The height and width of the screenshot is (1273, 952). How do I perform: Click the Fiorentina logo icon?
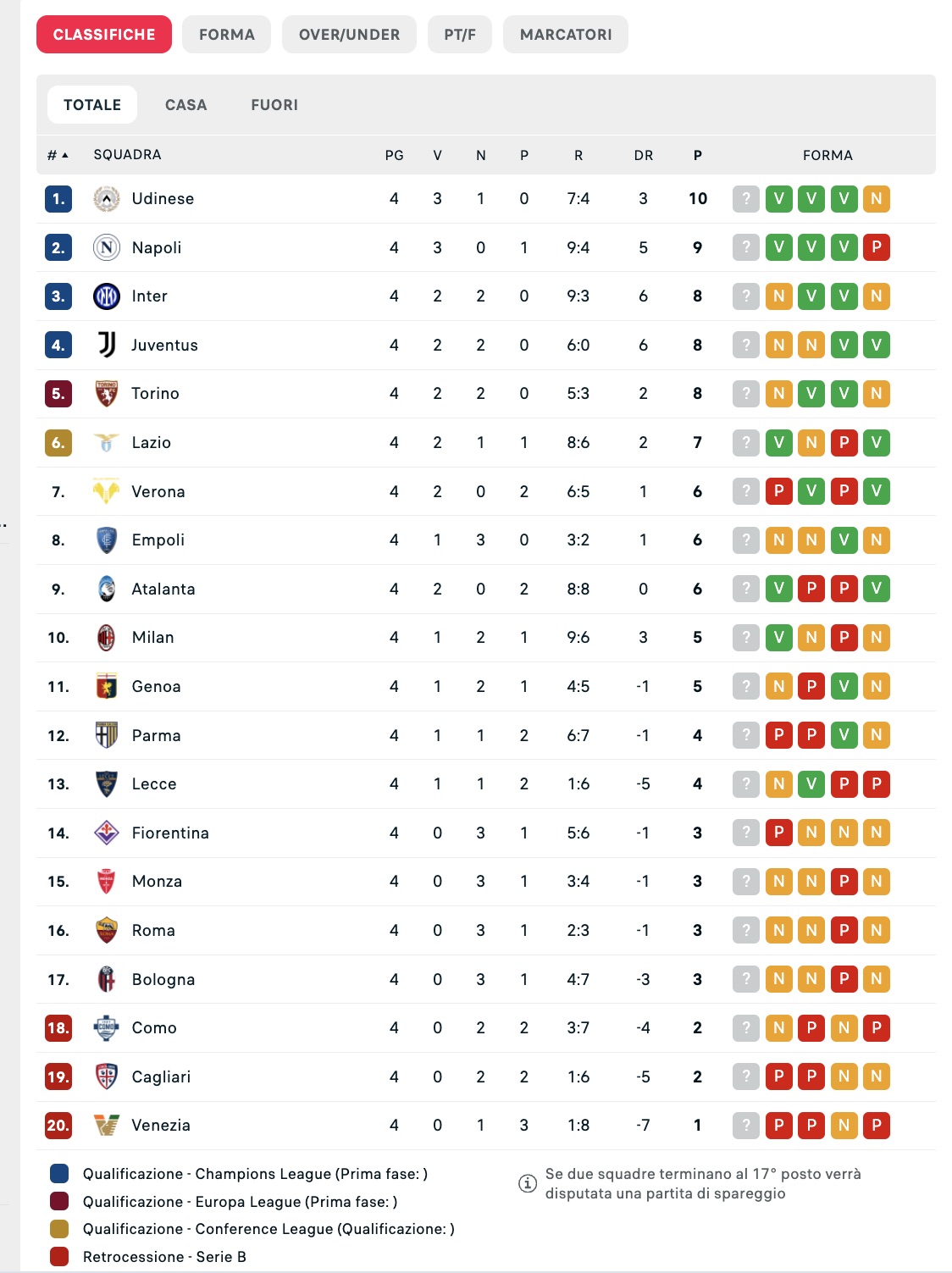[x=106, y=833]
